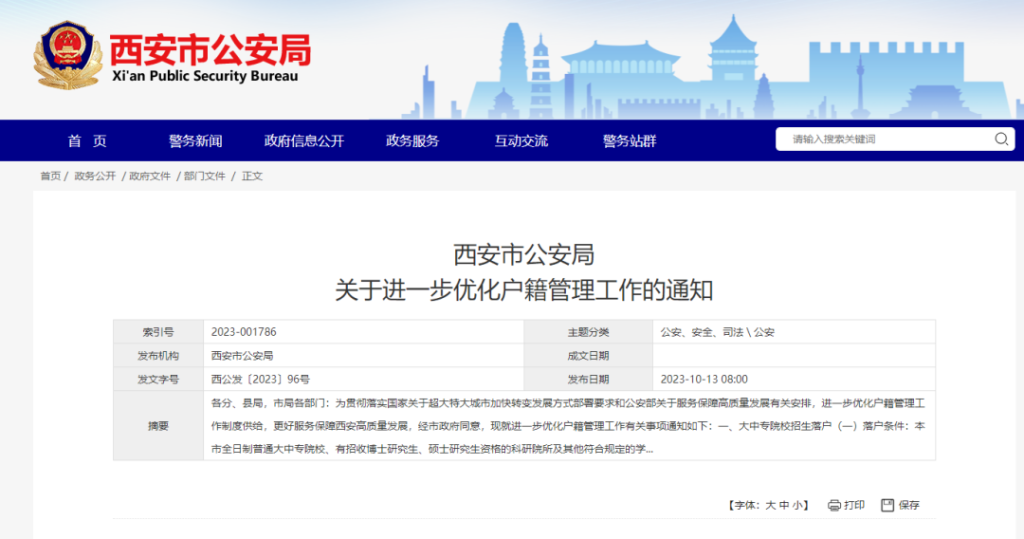Select 警务站群 in the navigation bar
1024x539 pixels.
629,141
